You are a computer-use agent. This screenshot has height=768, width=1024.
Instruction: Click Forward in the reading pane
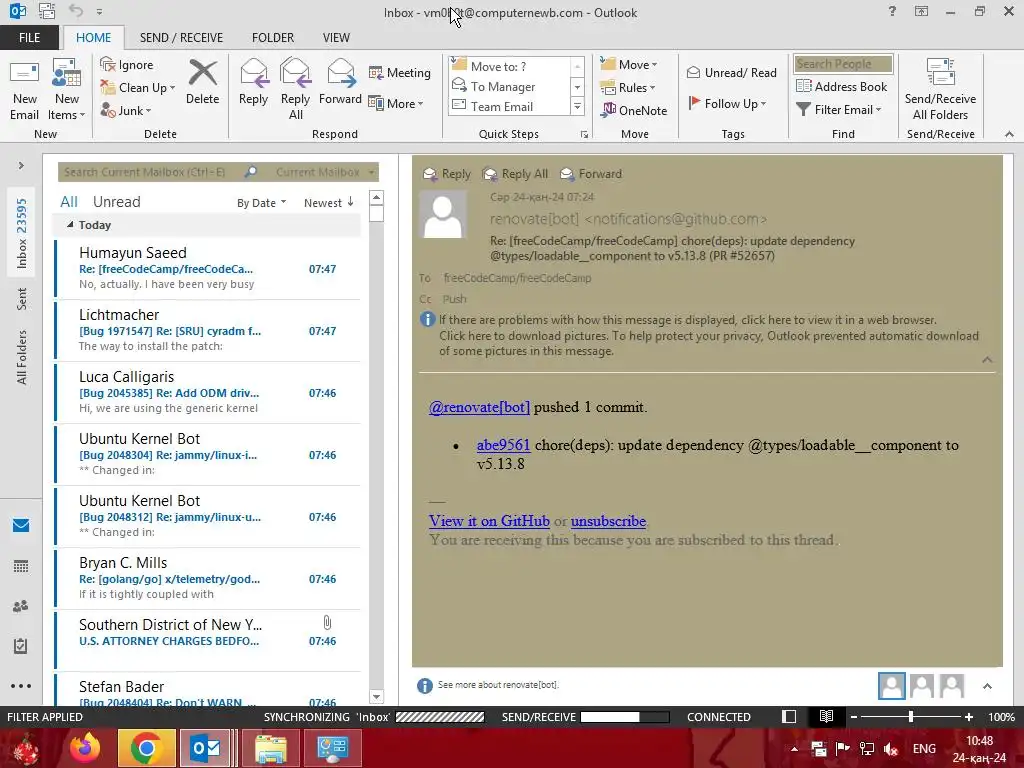[x=591, y=174]
